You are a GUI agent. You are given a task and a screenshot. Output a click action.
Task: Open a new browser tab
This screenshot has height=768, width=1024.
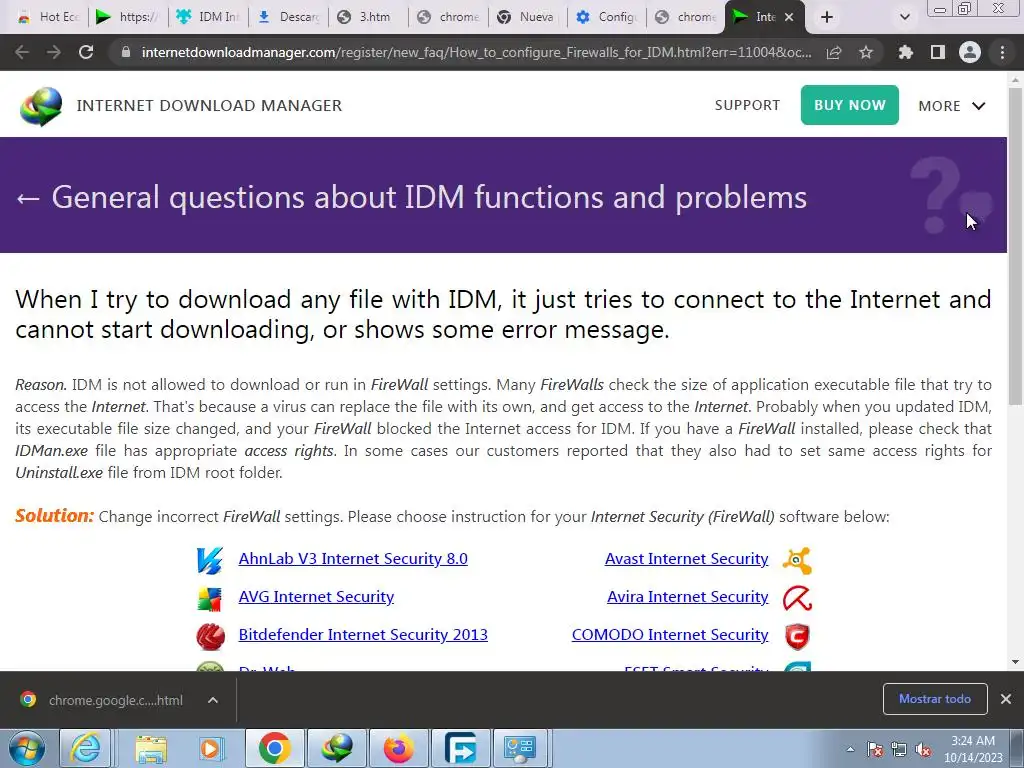(x=827, y=17)
